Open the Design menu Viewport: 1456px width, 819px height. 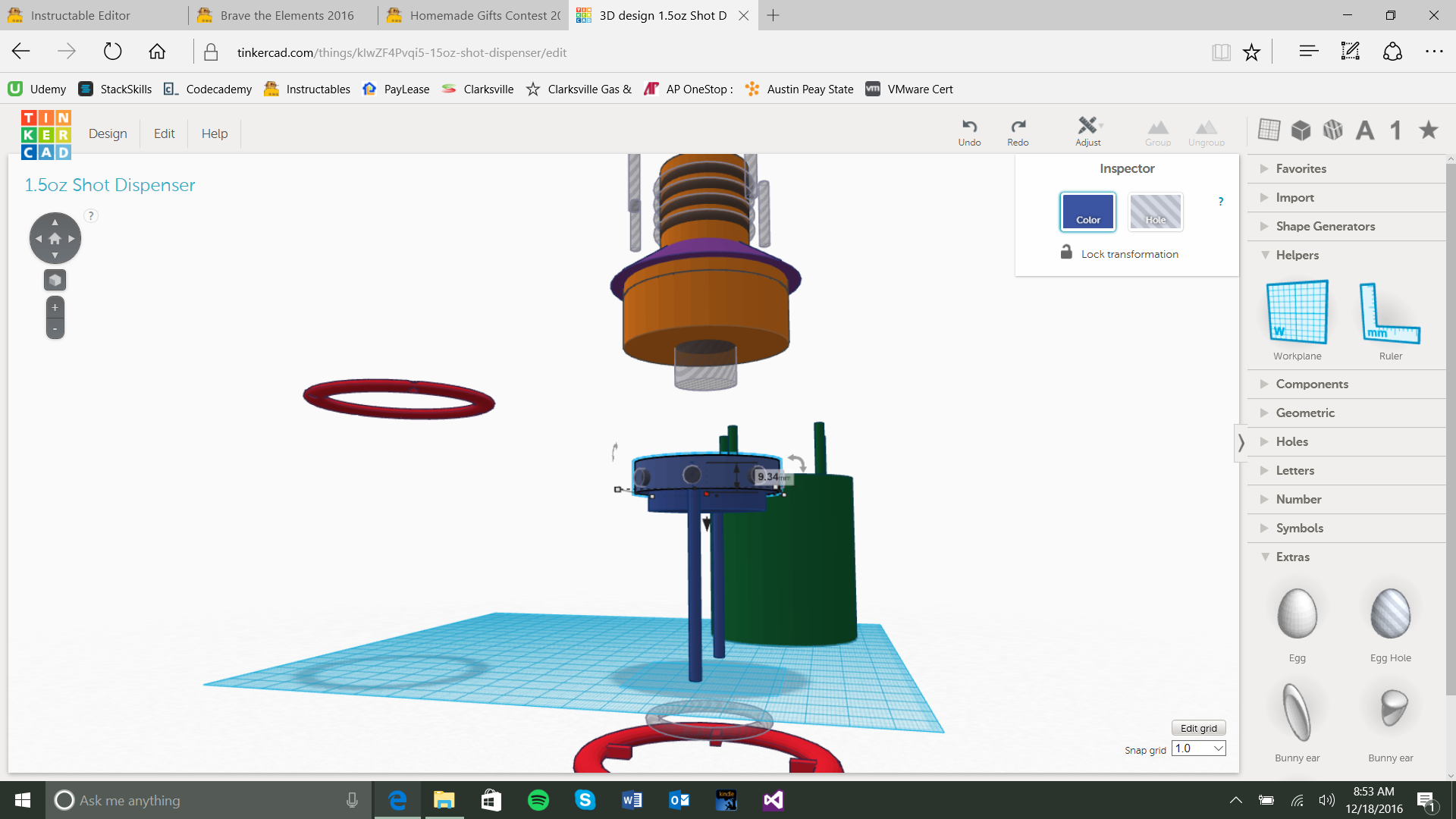tap(108, 133)
